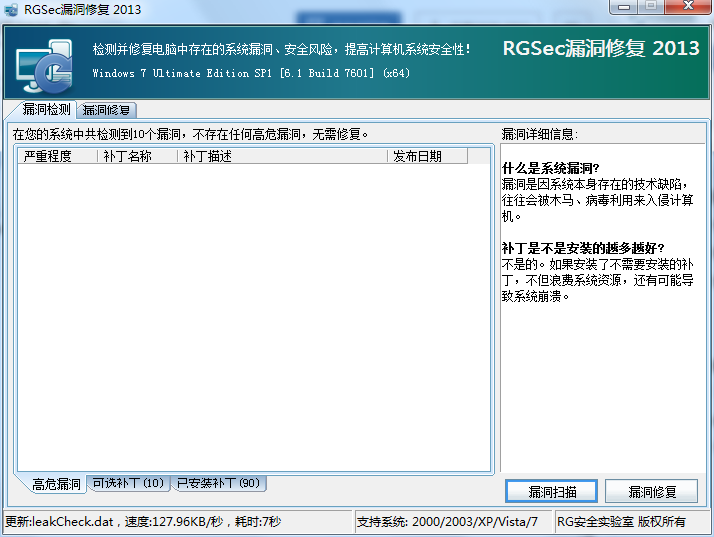Image resolution: width=714 pixels, height=537 pixels.
Task: View the 已安装补丁 (90) tab
Action: 218,483
